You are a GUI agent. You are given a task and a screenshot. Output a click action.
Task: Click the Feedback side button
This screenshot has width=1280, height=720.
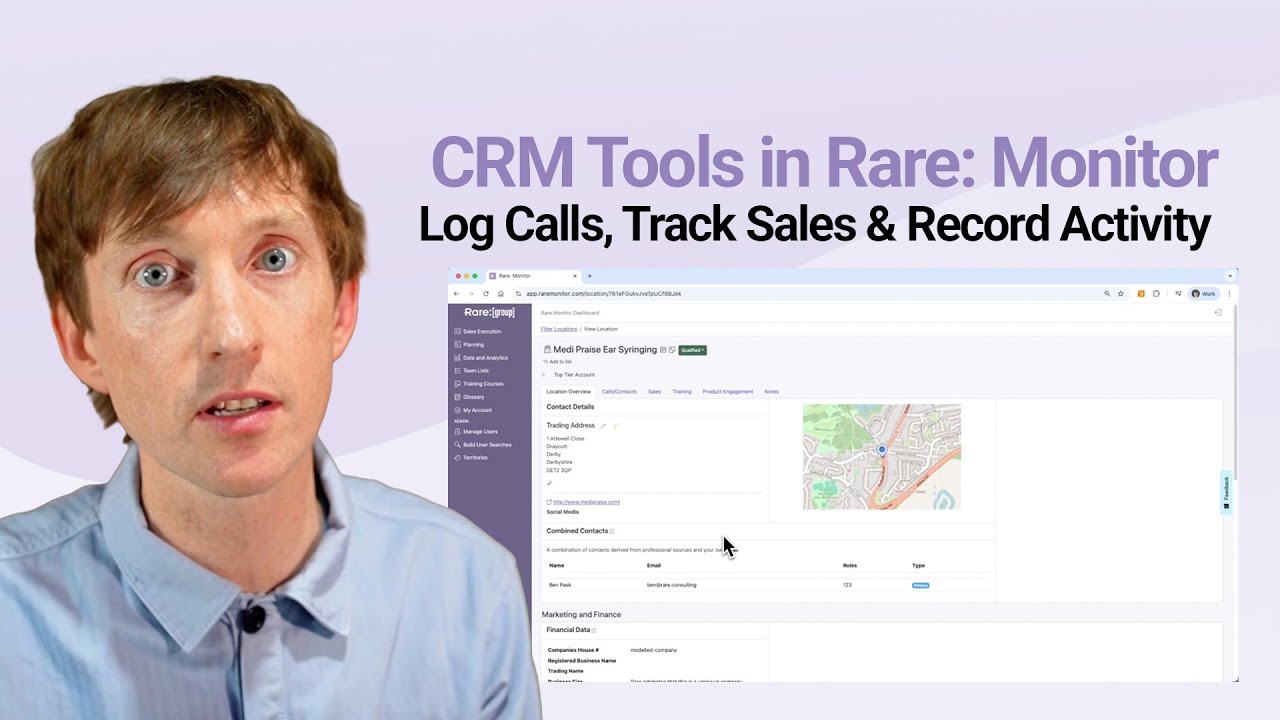(1226, 493)
